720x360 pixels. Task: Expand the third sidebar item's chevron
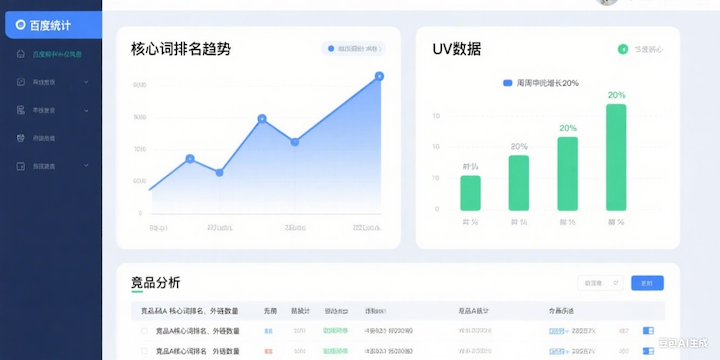pyautogui.click(x=86, y=110)
